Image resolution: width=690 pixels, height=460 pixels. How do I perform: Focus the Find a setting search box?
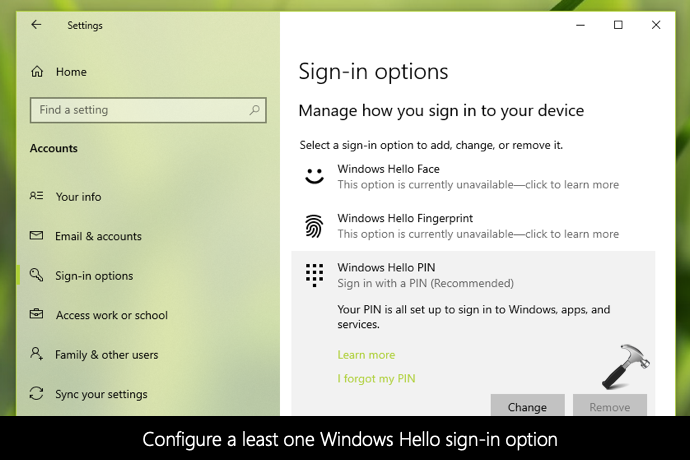coord(148,110)
